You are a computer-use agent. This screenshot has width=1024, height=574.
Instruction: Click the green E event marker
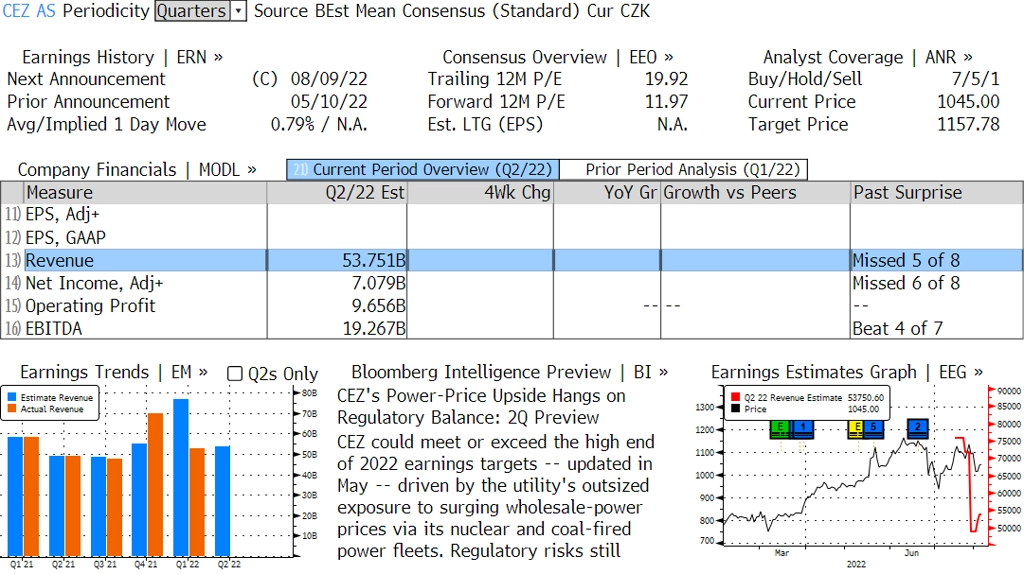[x=780, y=428]
